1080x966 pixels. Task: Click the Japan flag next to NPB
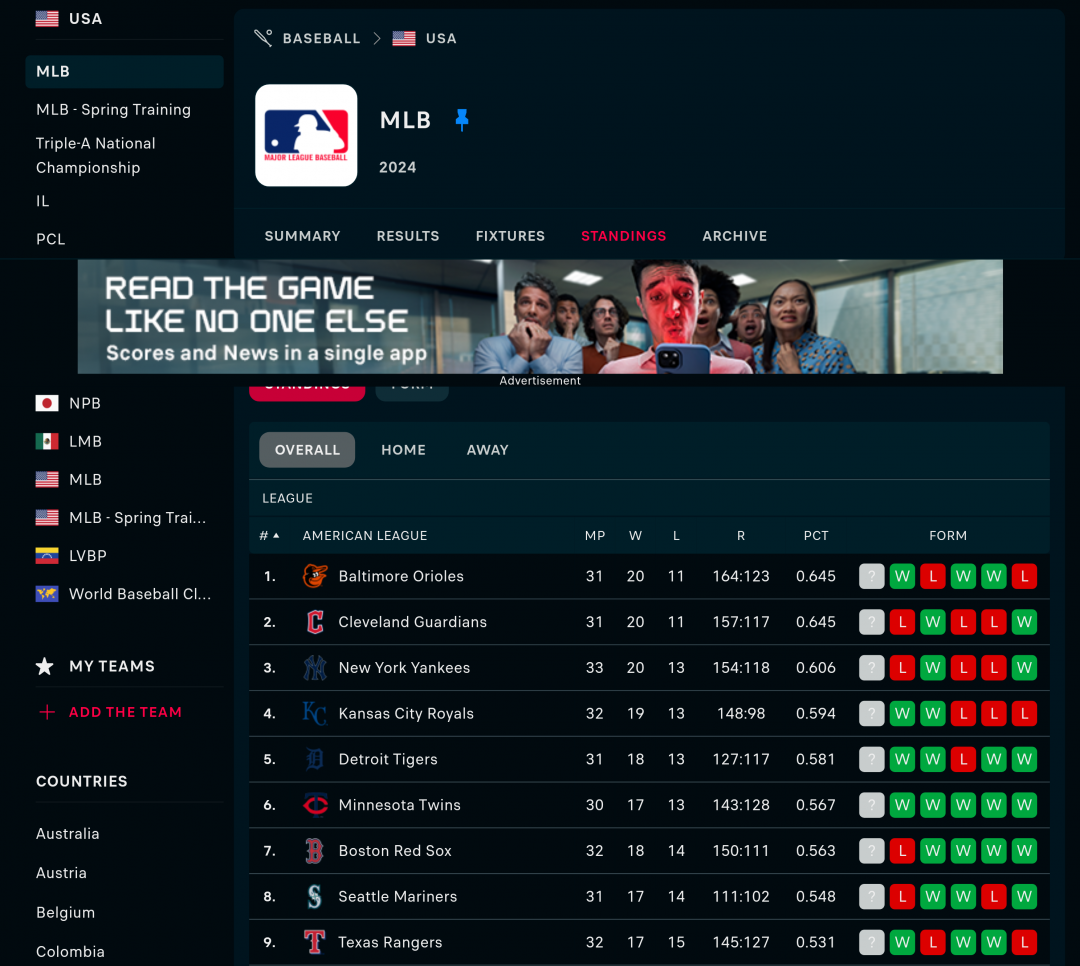47,403
